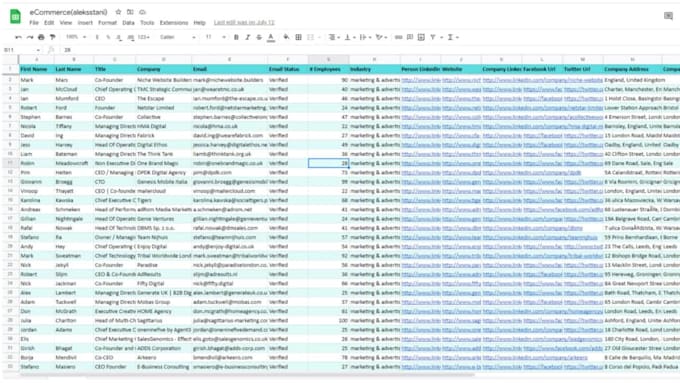Select the 'First Name' header cell
This screenshot has height=383, width=680.
click(36, 69)
